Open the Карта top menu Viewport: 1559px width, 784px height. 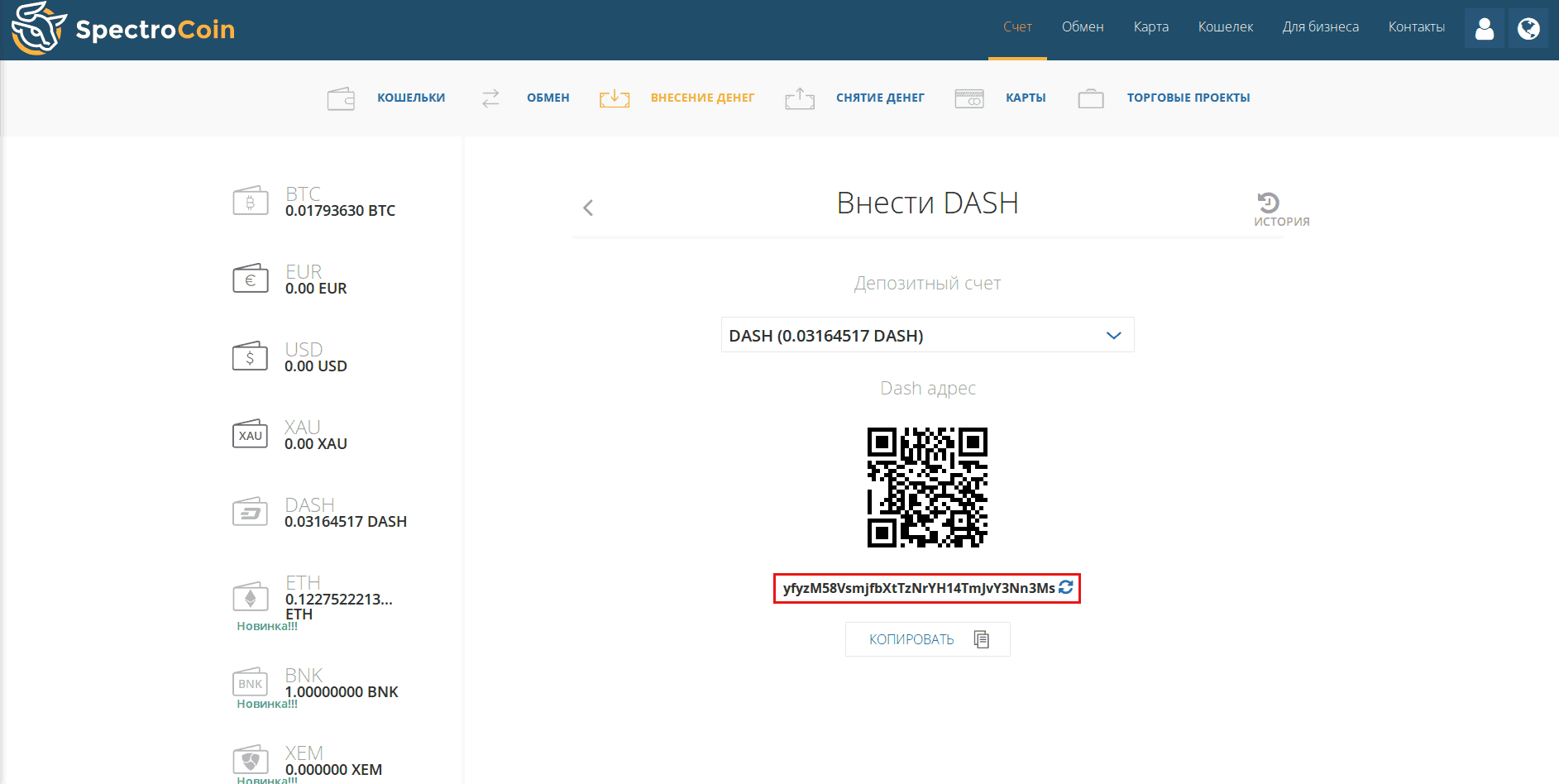(x=1151, y=27)
